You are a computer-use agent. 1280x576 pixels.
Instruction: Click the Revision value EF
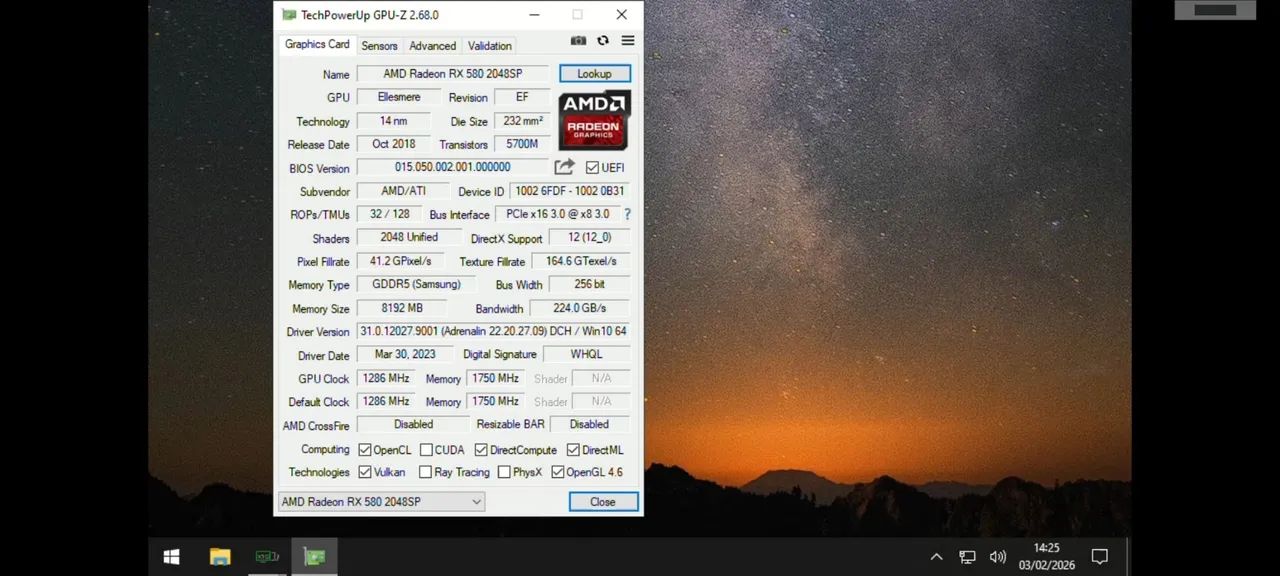click(522, 97)
